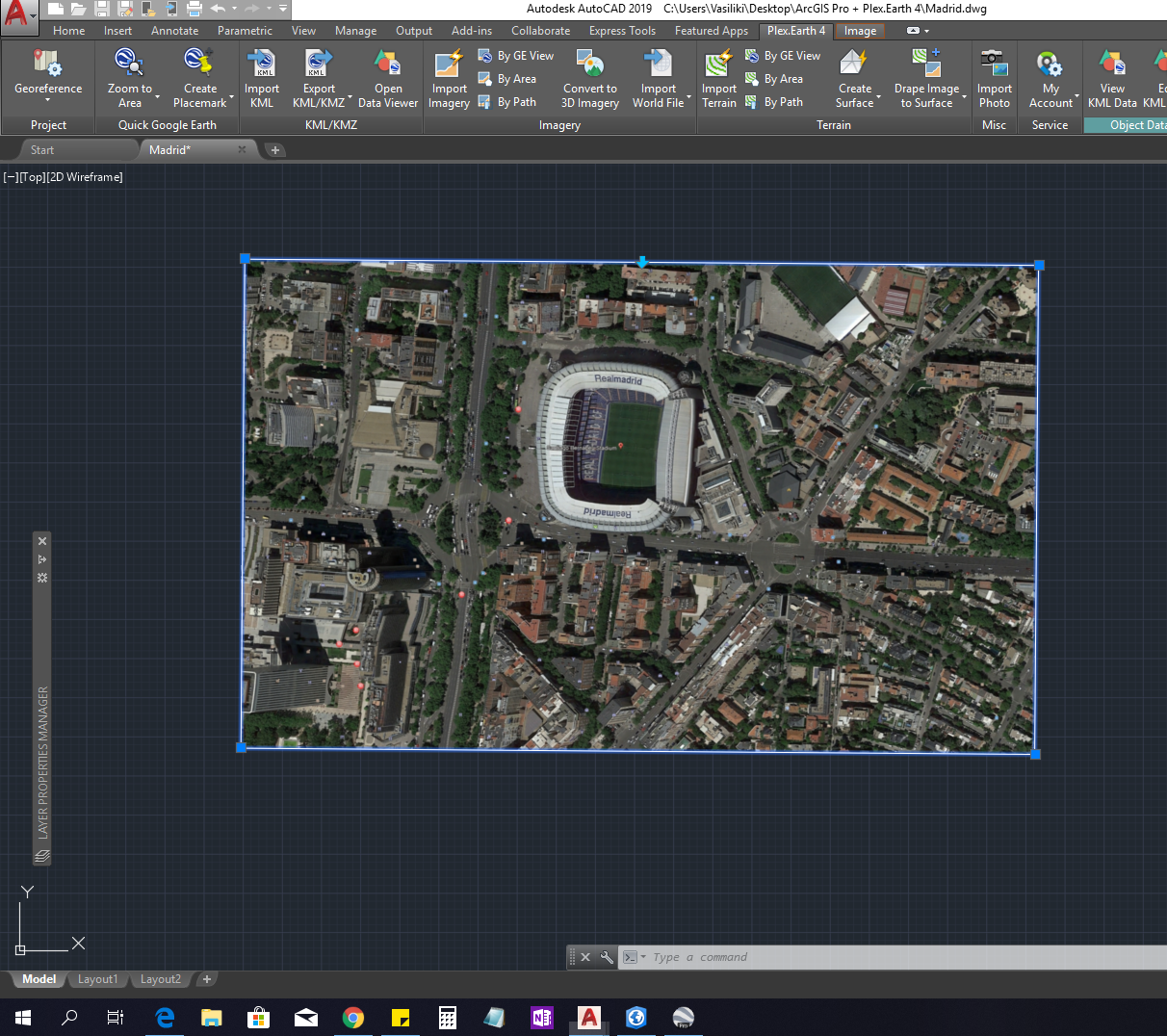Viewport: 1167px width, 1036px height.
Task: Switch to the Annotate ribbon tab
Action: point(174,31)
